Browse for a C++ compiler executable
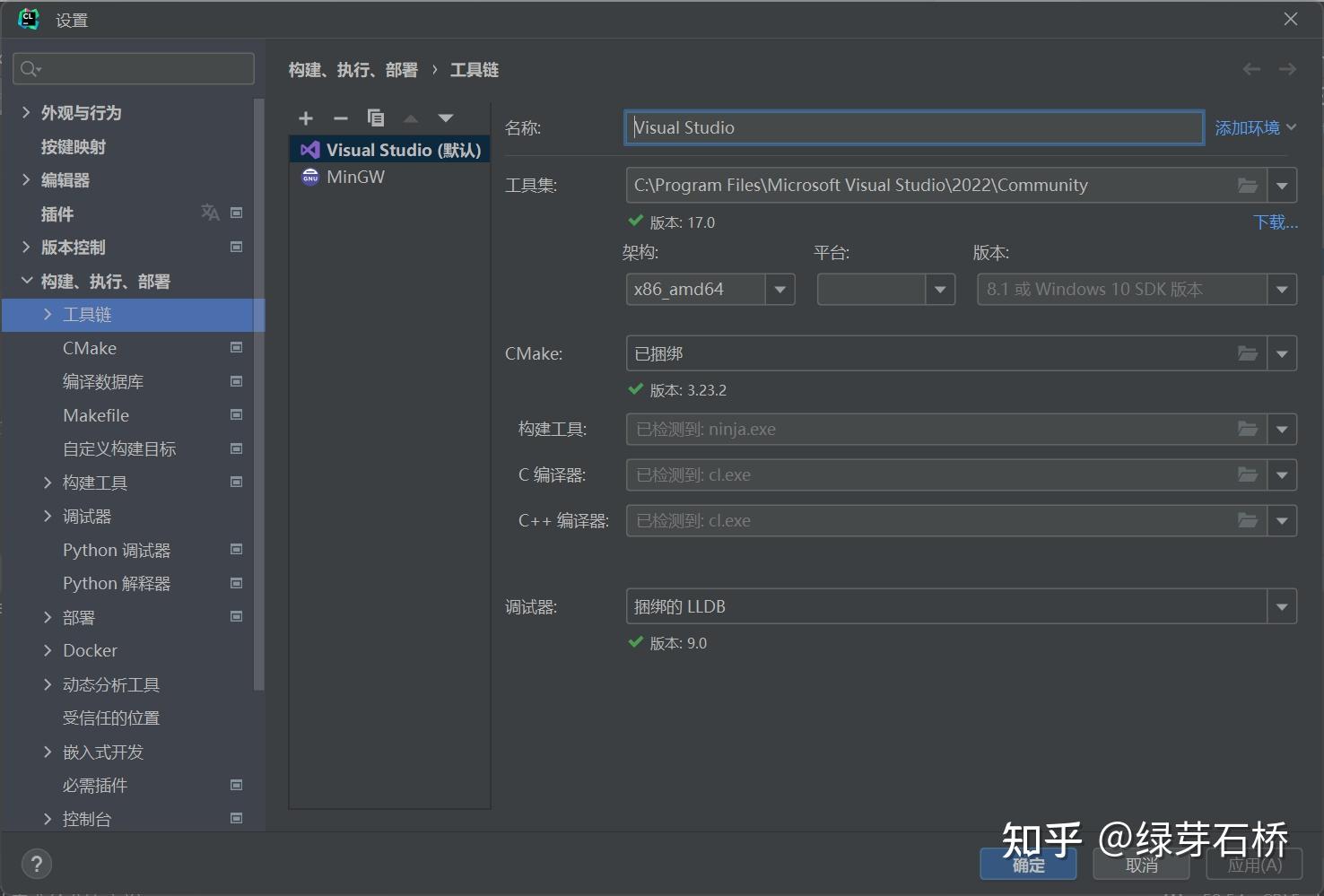The width and height of the screenshot is (1324, 896). 1247,520
